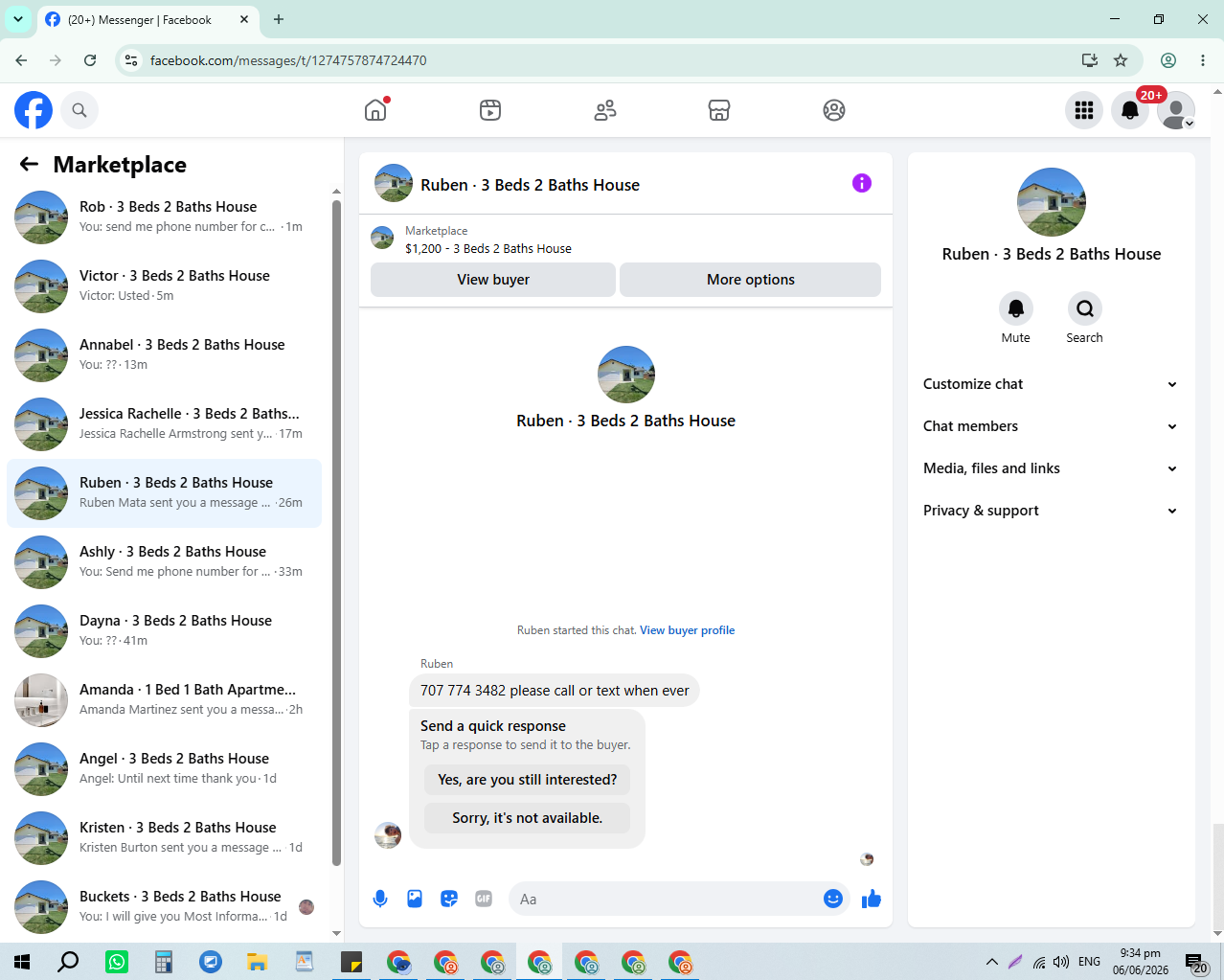This screenshot has width=1224, height=980.
Task: Click the More options button
Action: point(751,280)
